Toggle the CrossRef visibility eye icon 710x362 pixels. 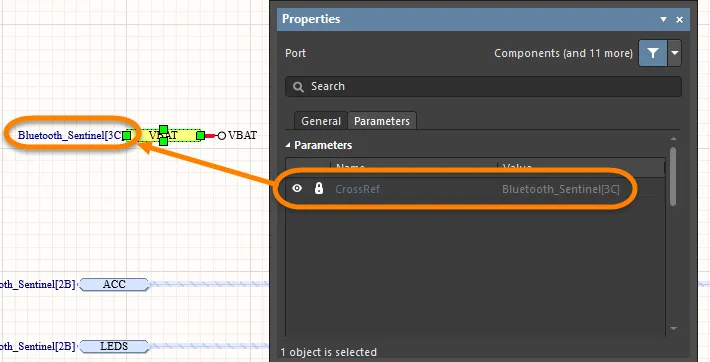pos(297,188)
